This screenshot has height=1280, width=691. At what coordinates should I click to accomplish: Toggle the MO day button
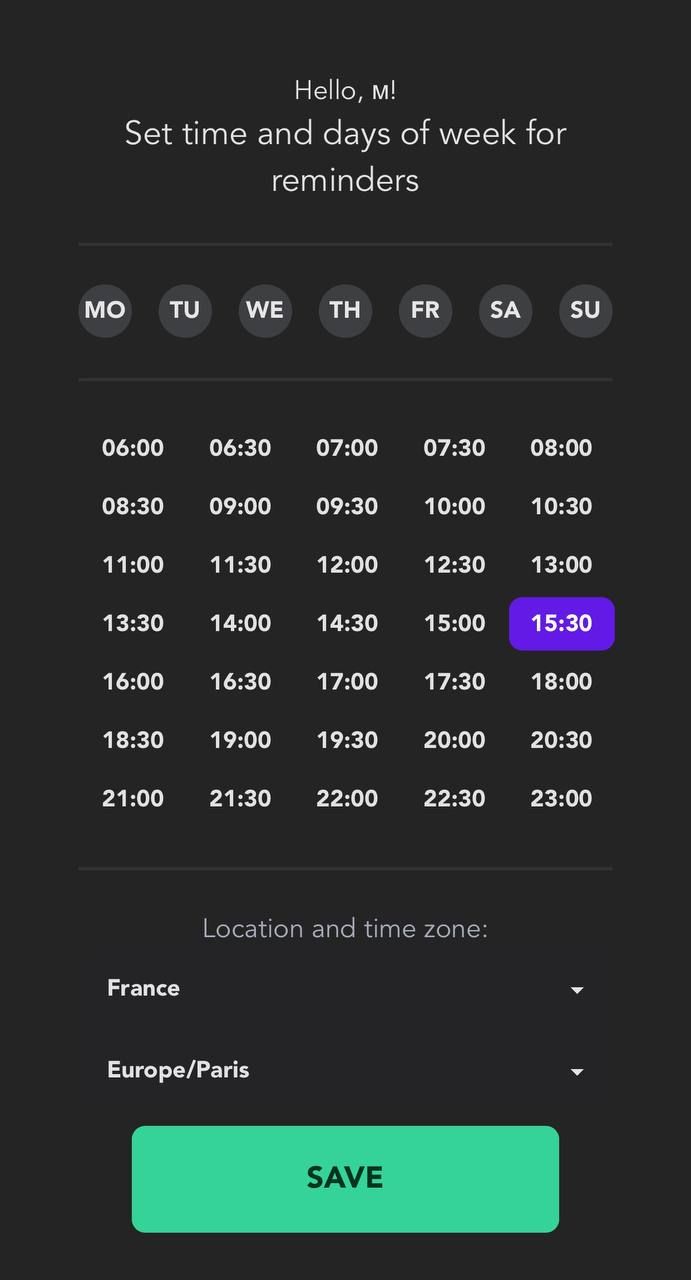point(105,311)
